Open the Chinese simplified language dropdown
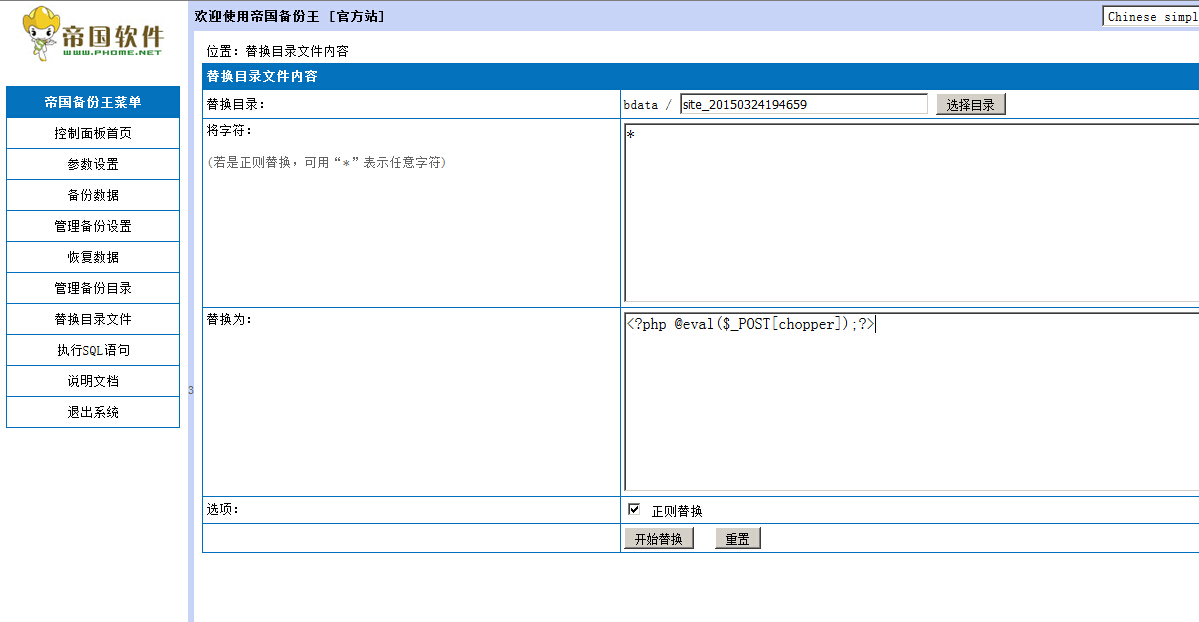This screenshot has width=1199, height=622. point(1151,16)
